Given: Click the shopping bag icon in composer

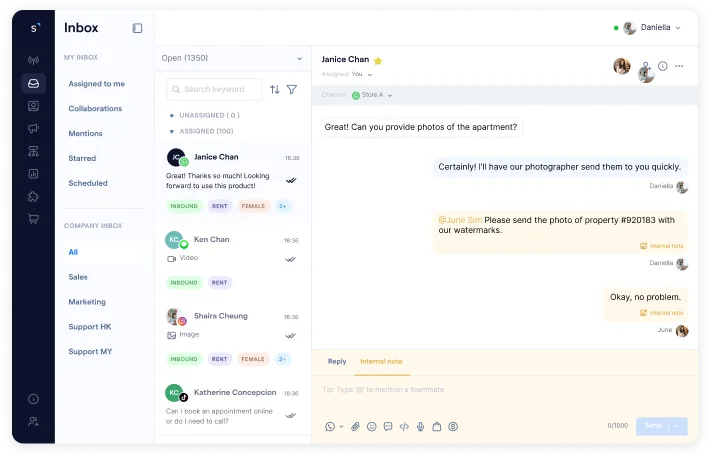Looking at the screenshot, I should coord(437,427).
